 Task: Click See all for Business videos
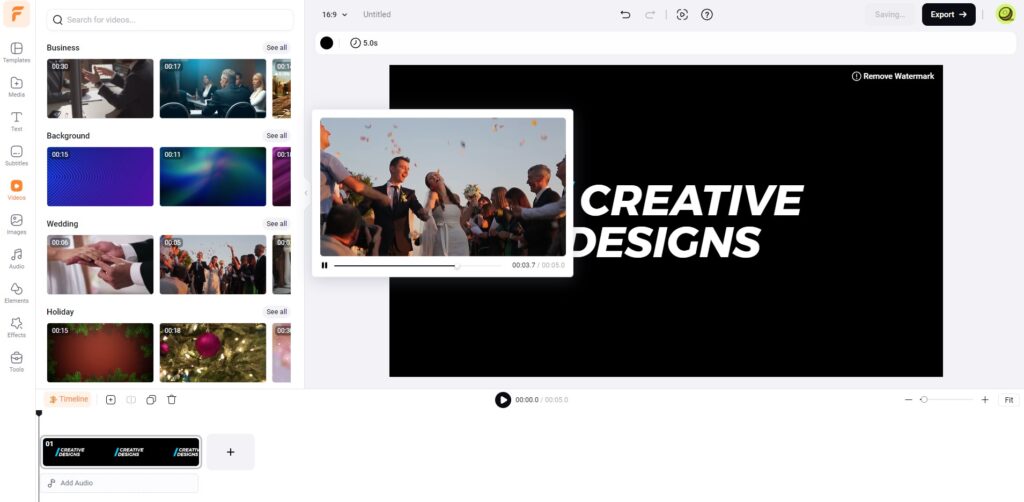[x=276, y=48]
